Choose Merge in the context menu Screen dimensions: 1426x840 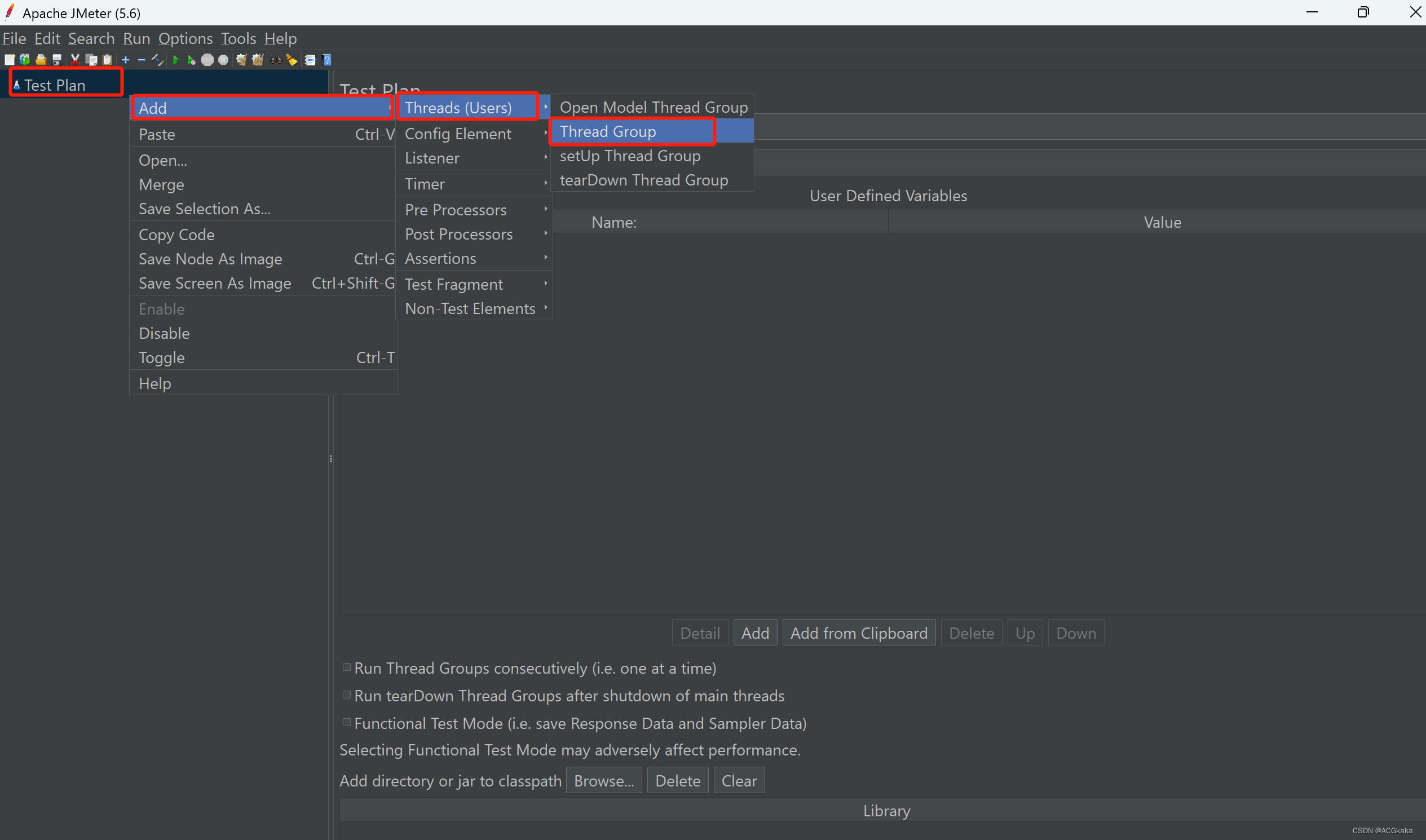263,184
